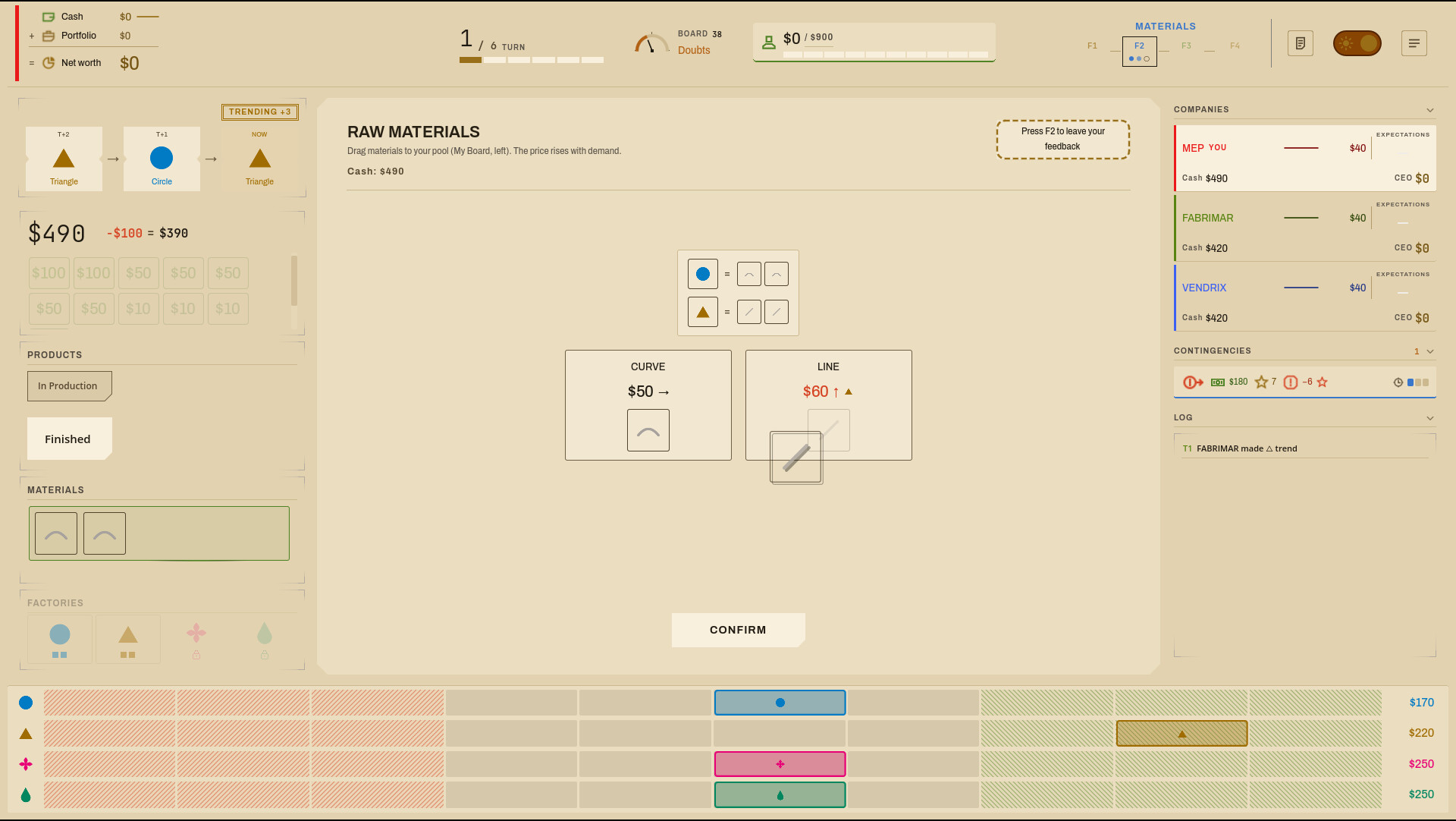This screenshot has width=1456, height=821.
Task: Click the green droplet market slot marker
Action: point(780,795)
